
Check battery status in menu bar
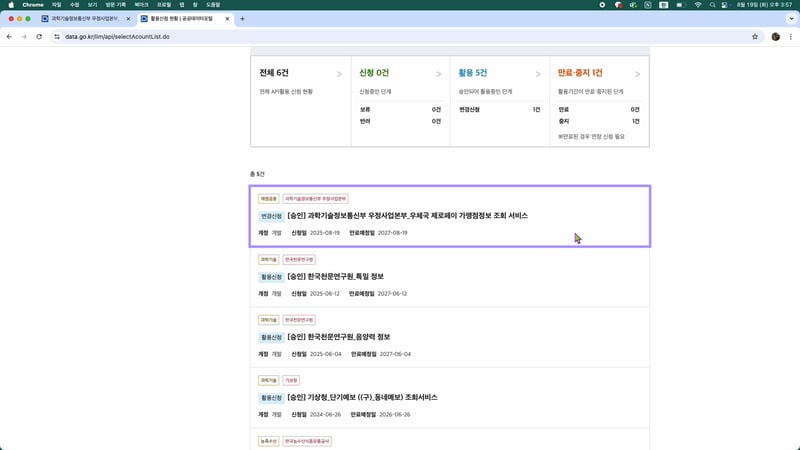pos(681,5)
